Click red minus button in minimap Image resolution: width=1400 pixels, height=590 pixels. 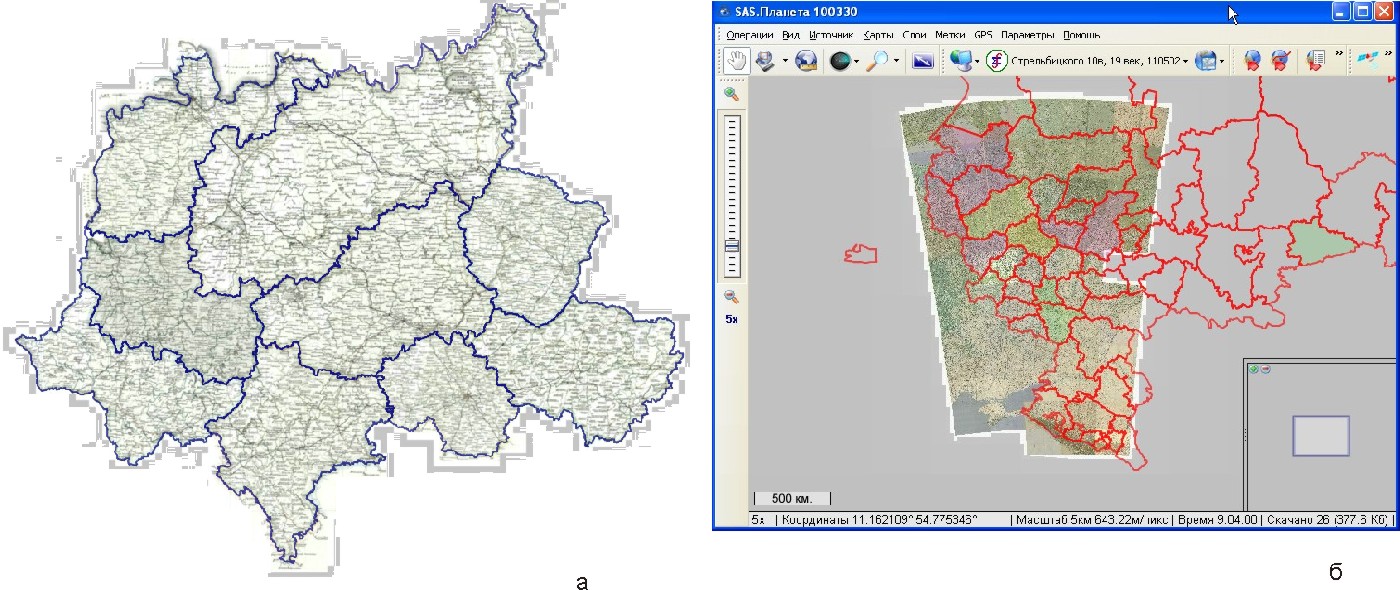(1265, 369)
